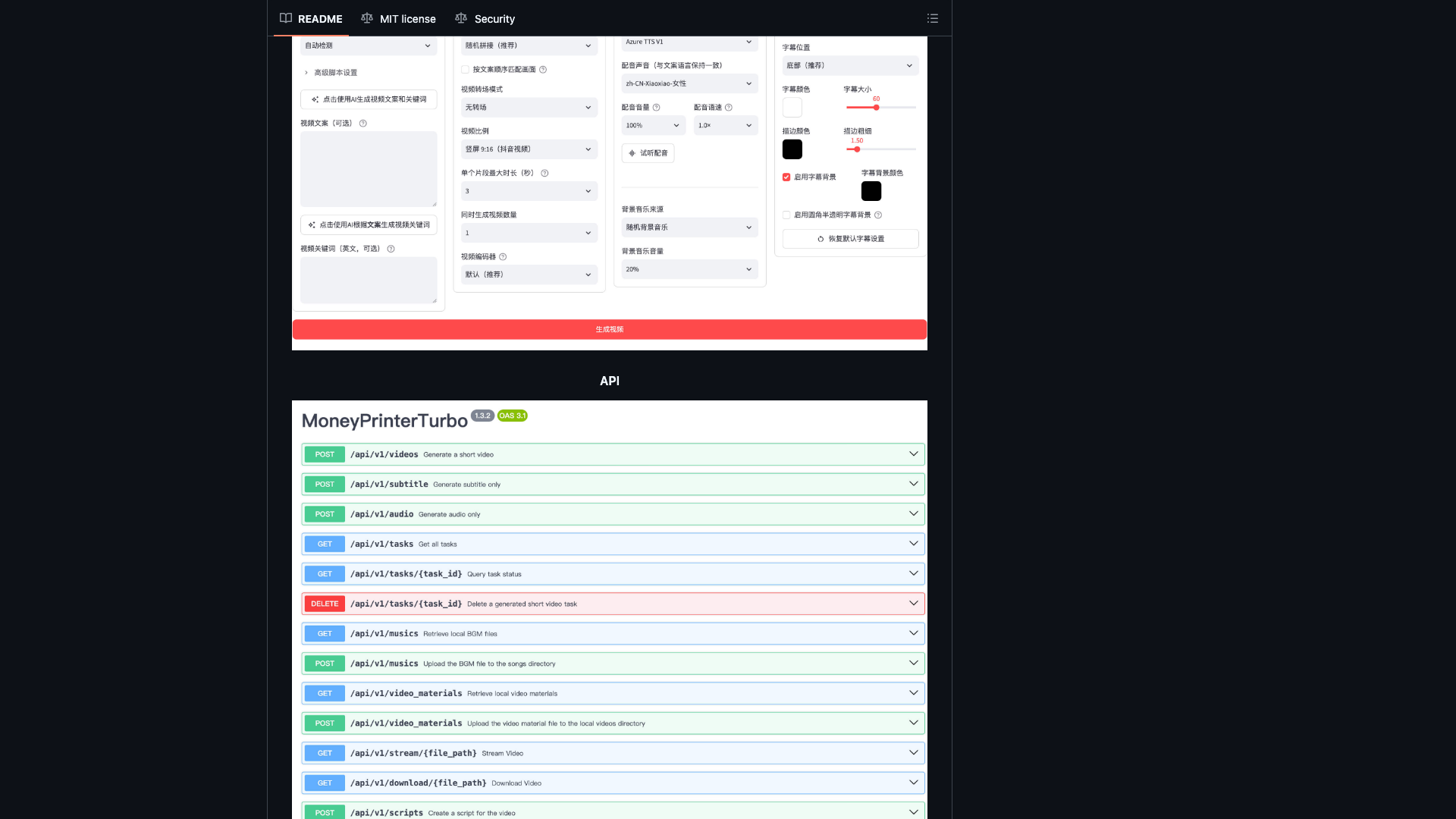The image size is (1456, 819).
Task: Click the 试听配音 button
Action: pyautogui.click(x=648, y=153)
